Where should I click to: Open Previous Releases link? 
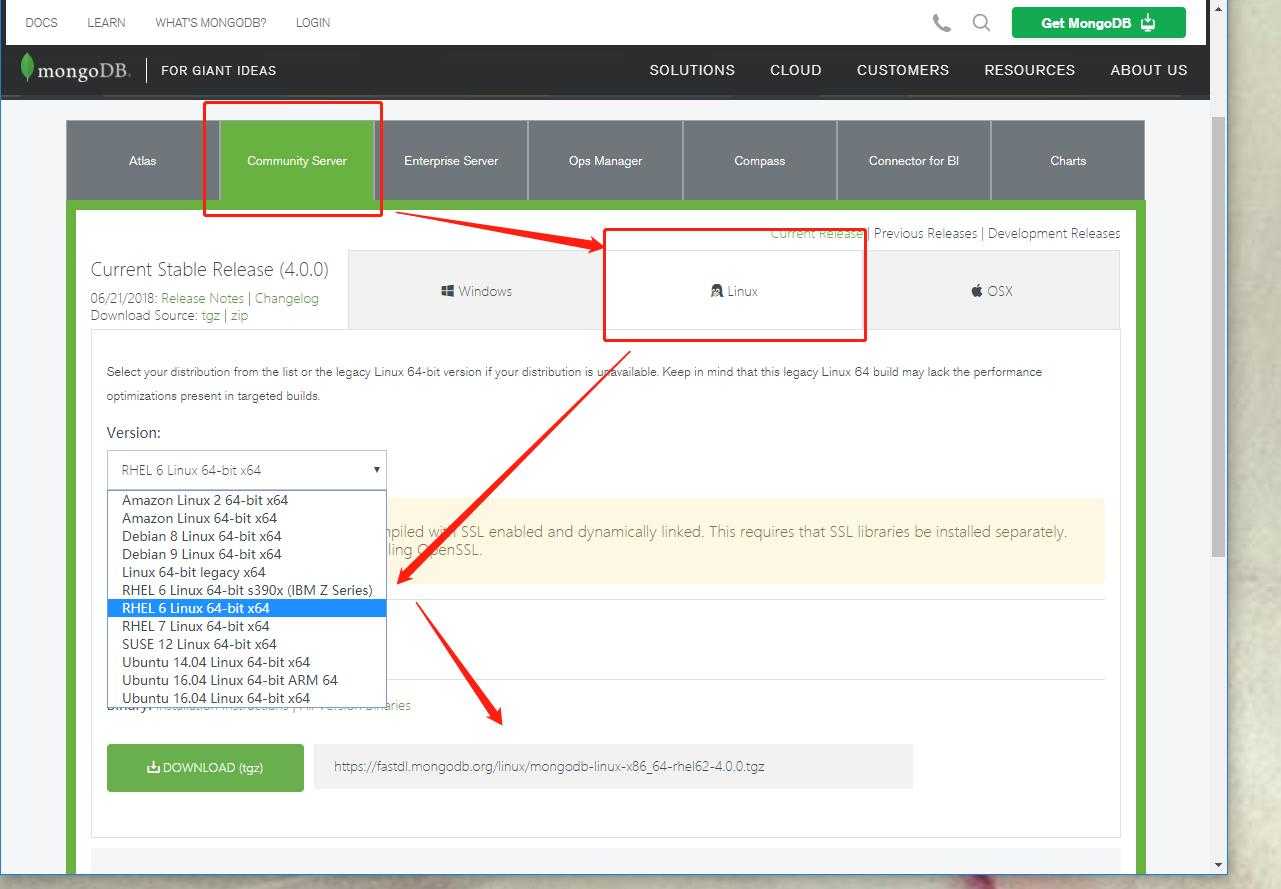coord(925,233)
